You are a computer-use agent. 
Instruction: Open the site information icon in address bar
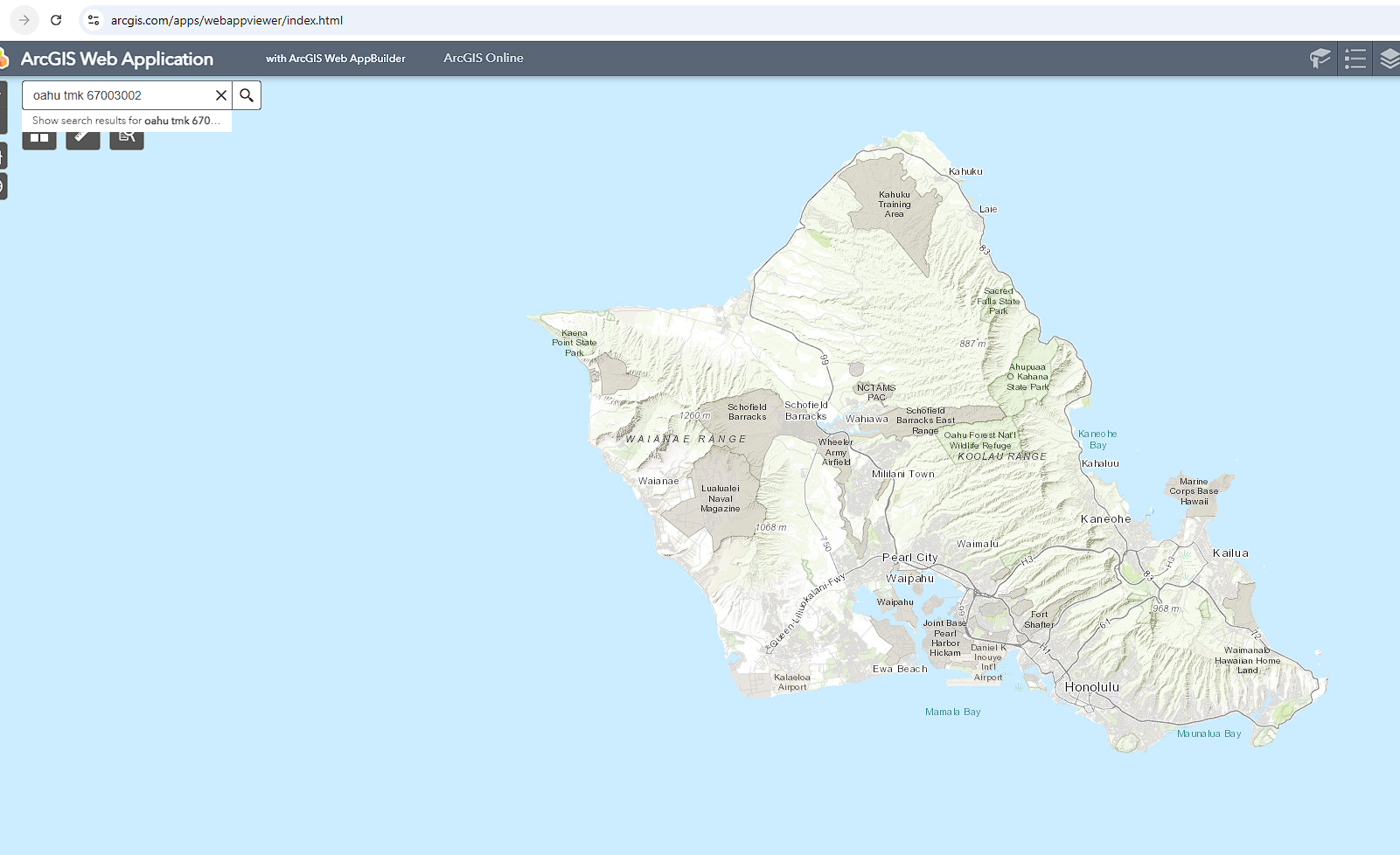(94, 20)
